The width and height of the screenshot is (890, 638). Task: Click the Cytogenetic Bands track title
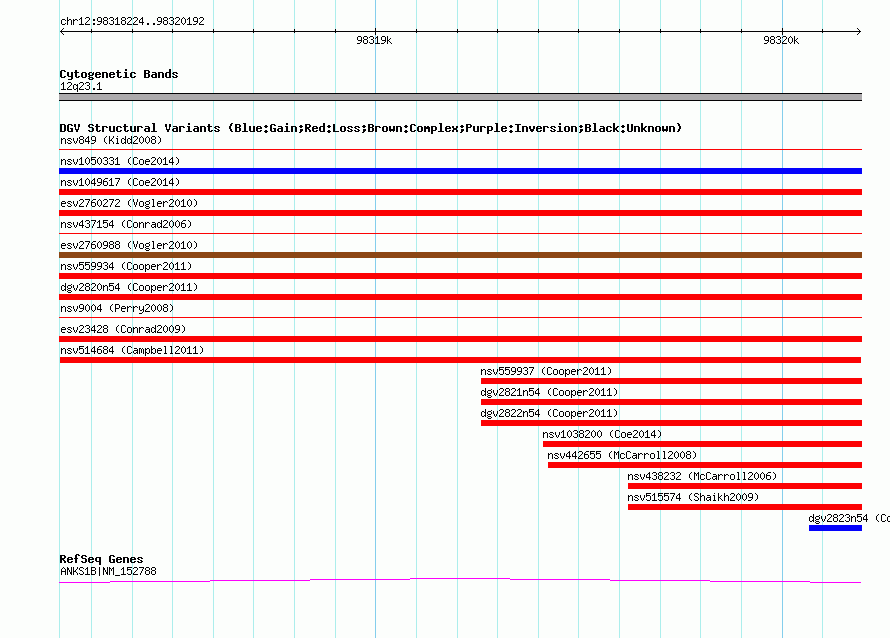(119, 74)
